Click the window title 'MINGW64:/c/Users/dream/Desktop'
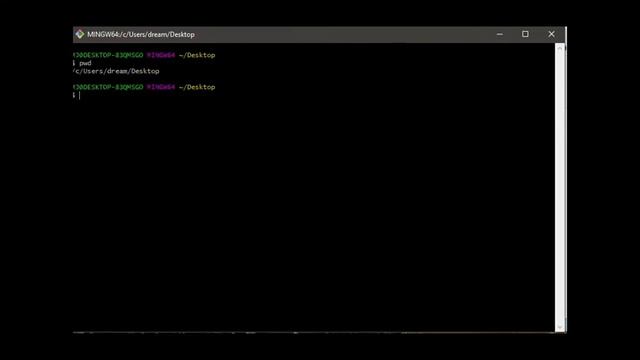Viewport: 640px width, 360px height. 141,35
